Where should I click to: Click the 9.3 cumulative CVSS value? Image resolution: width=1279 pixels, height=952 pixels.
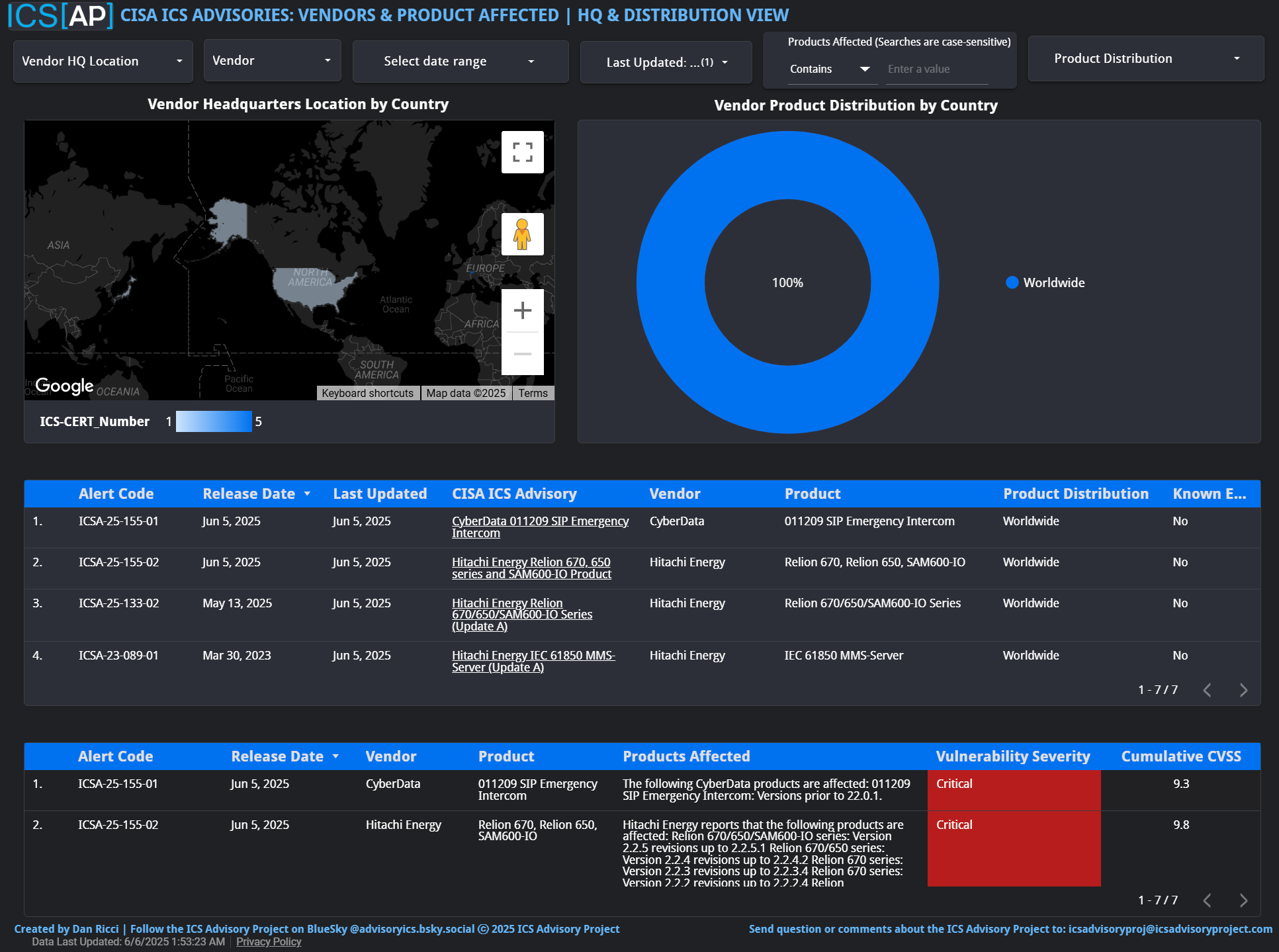pyautogui.click(x=1181, y=784)
